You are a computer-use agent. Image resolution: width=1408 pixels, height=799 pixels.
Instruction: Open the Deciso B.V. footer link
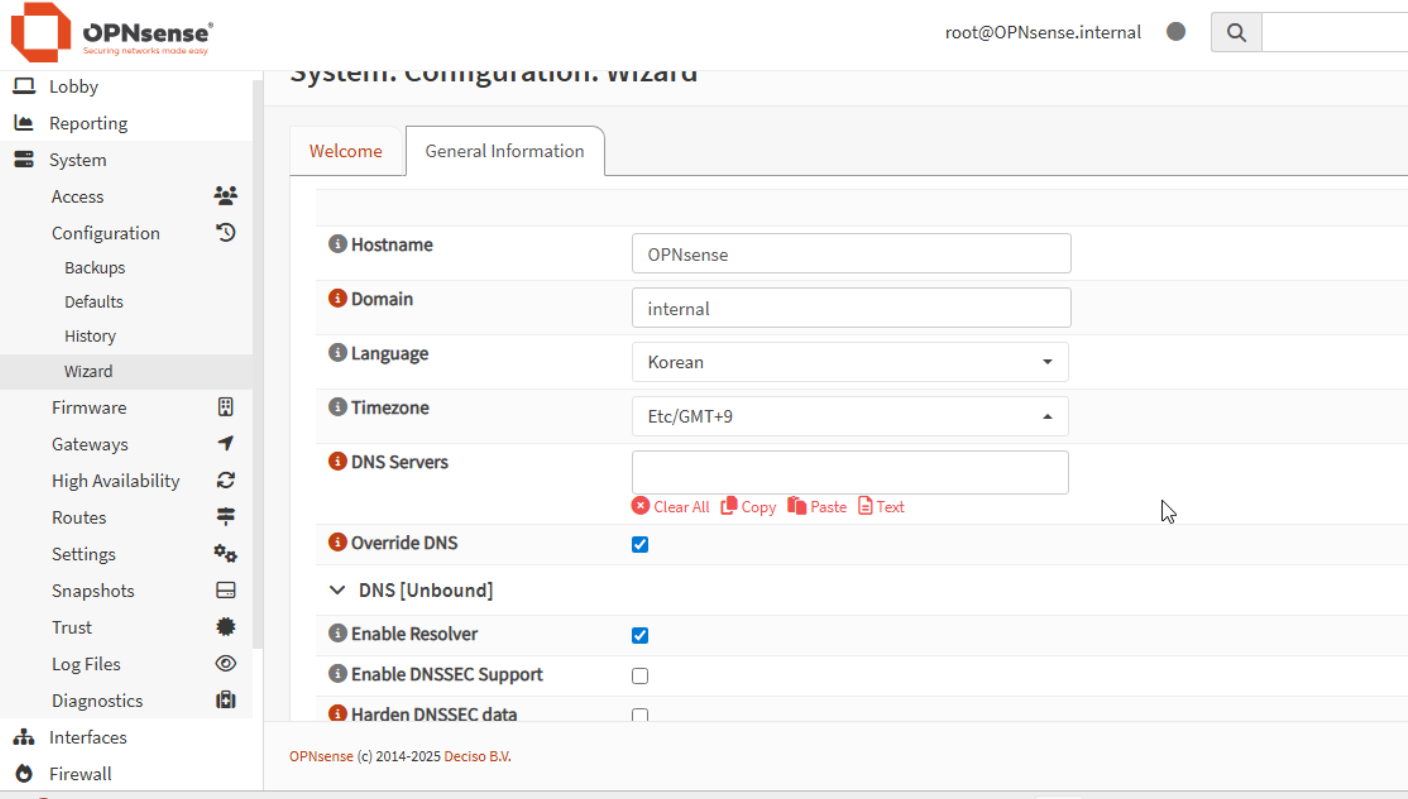[478, 756]
